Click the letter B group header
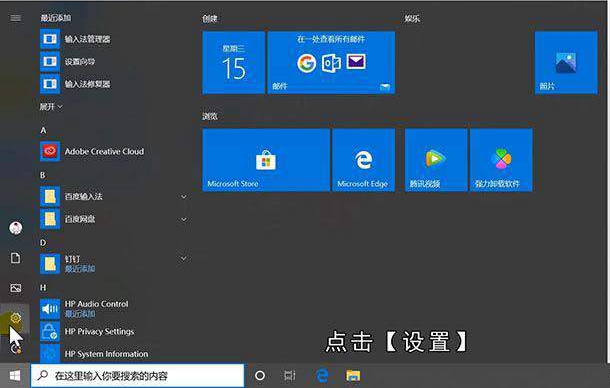 click(43, 175)
